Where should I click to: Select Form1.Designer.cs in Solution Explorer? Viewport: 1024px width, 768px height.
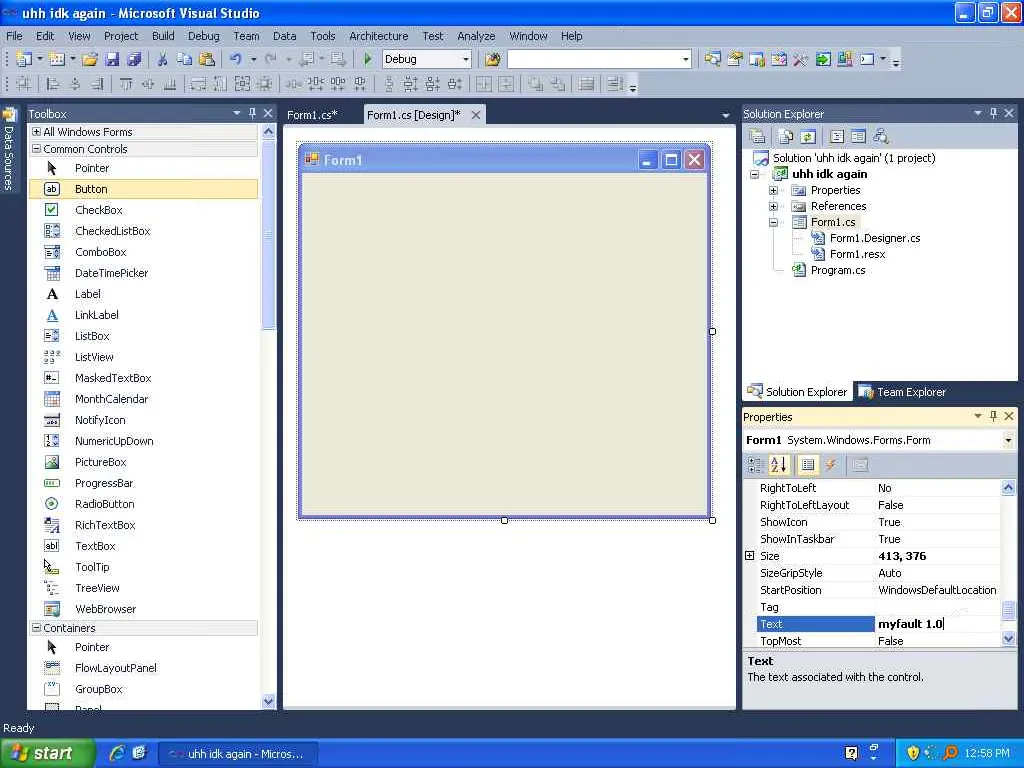tap(875, 238)
